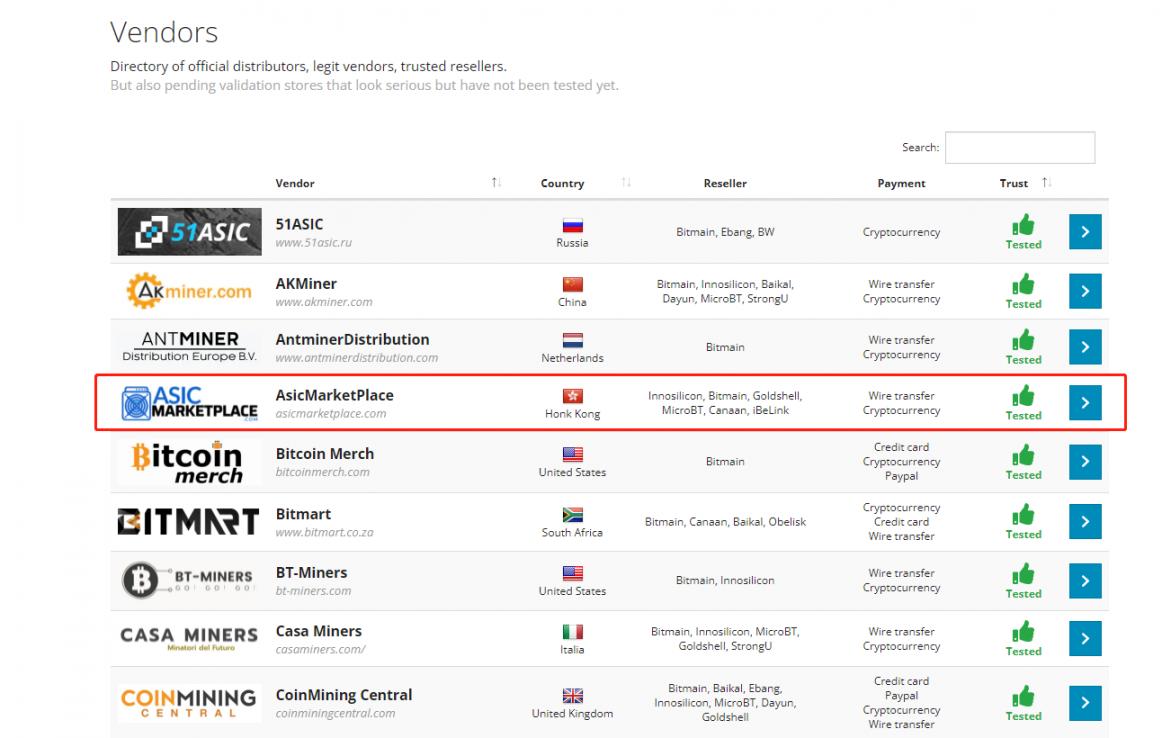Open AsicMarketPlace details with arrow button
The height and width of the screenshot is (738, 1162).
pos(1085,402)
